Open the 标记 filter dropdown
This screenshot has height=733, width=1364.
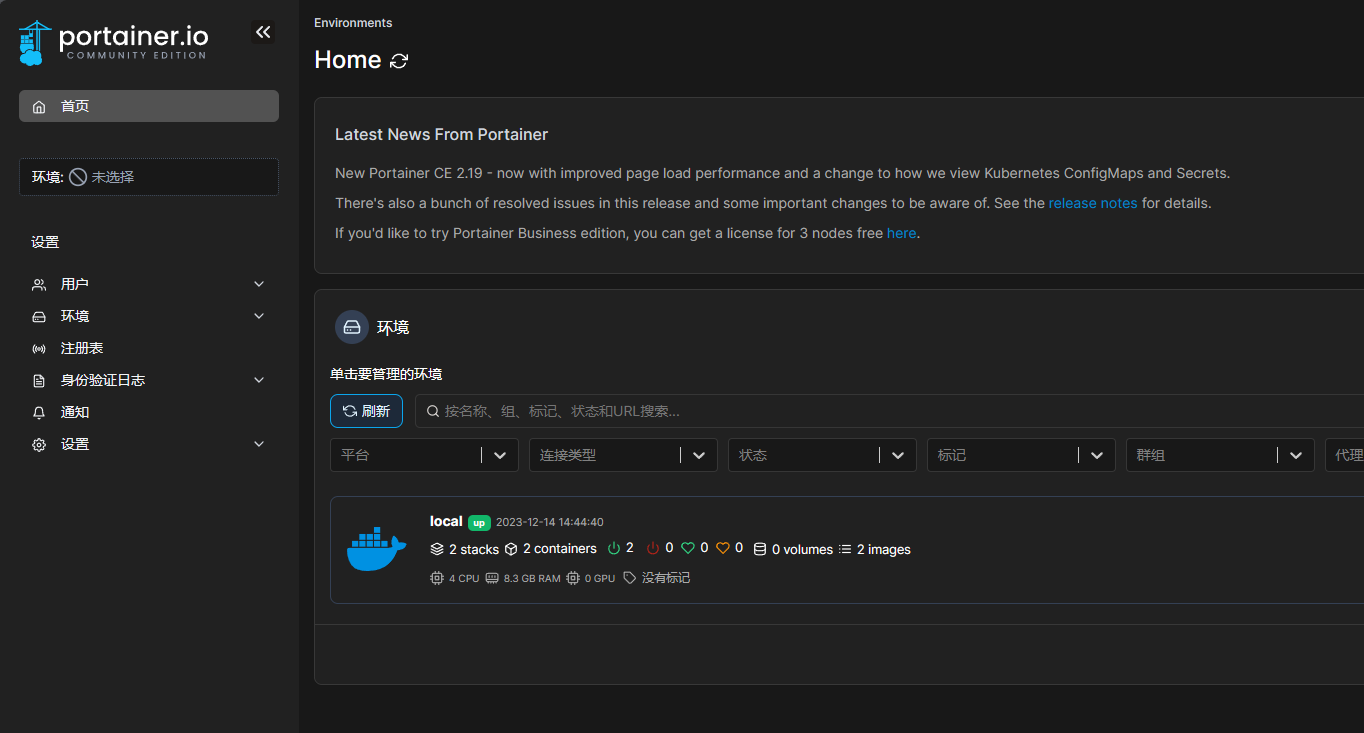point(1021,455)
